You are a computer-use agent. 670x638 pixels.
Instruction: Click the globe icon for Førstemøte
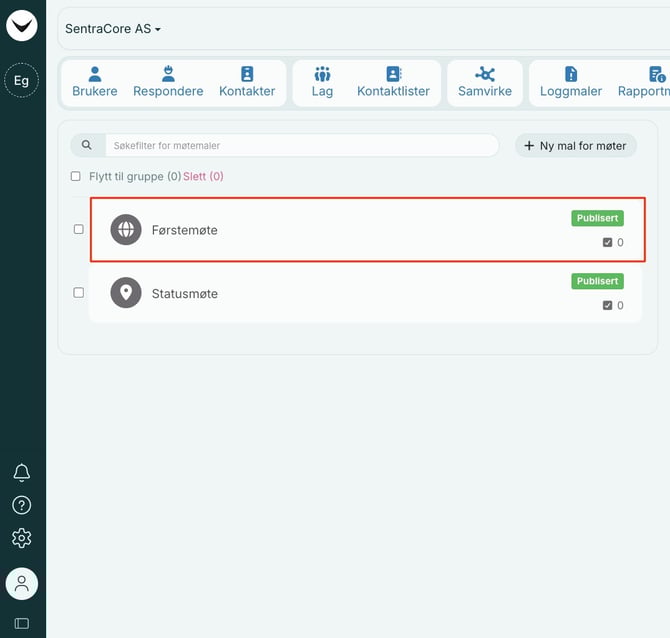pos(126,230)
